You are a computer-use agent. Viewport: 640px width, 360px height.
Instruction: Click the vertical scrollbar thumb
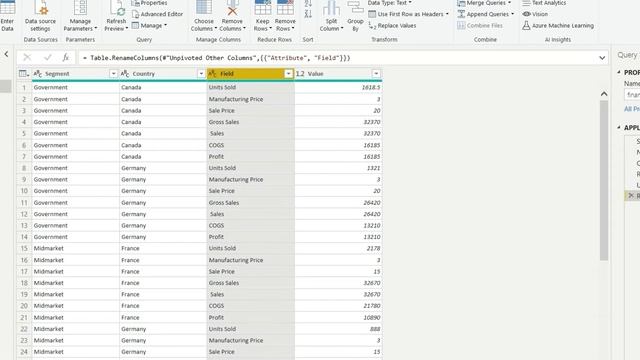[x=604, y=180]
